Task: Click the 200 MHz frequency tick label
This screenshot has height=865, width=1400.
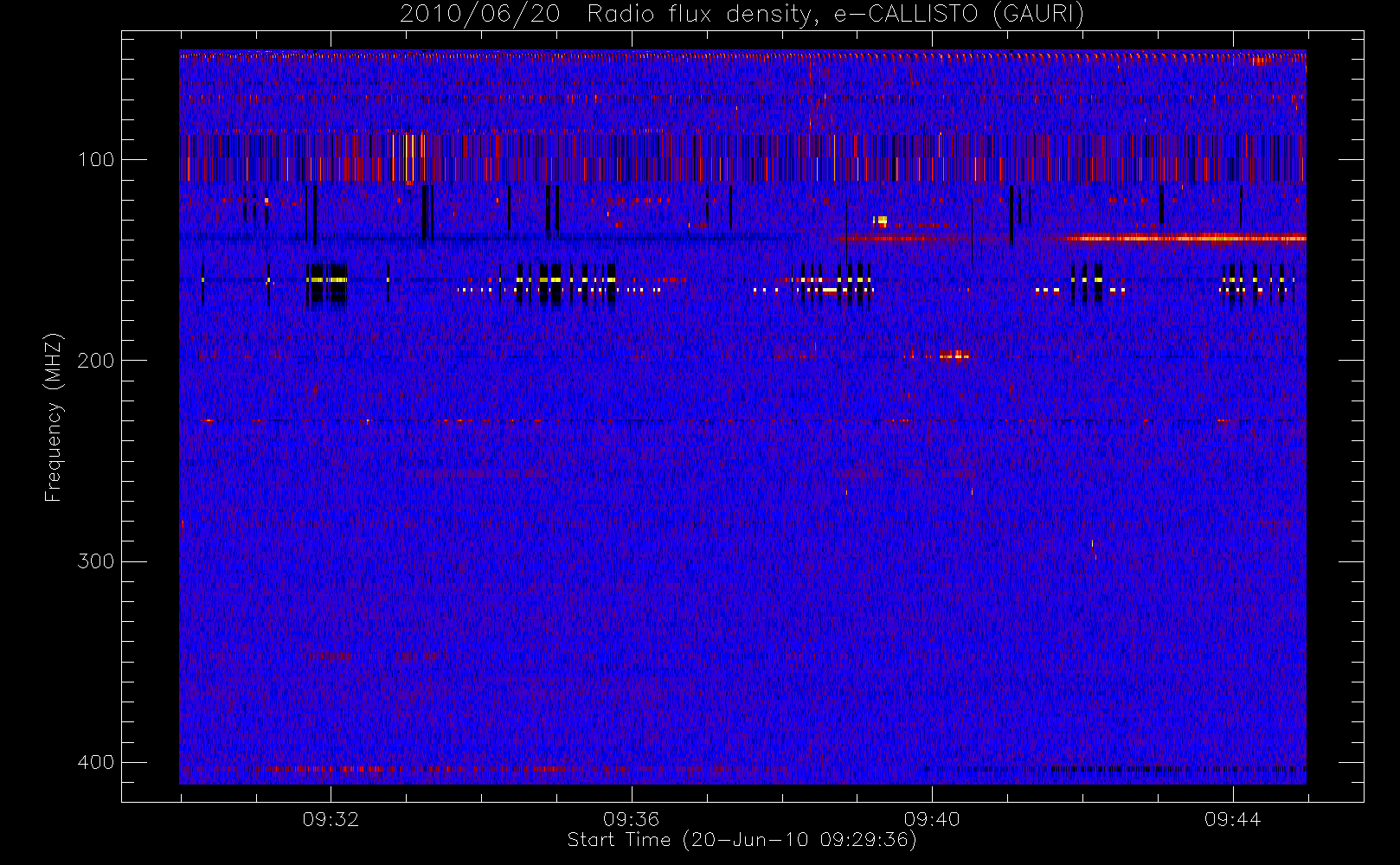Action: click(95, 361)
